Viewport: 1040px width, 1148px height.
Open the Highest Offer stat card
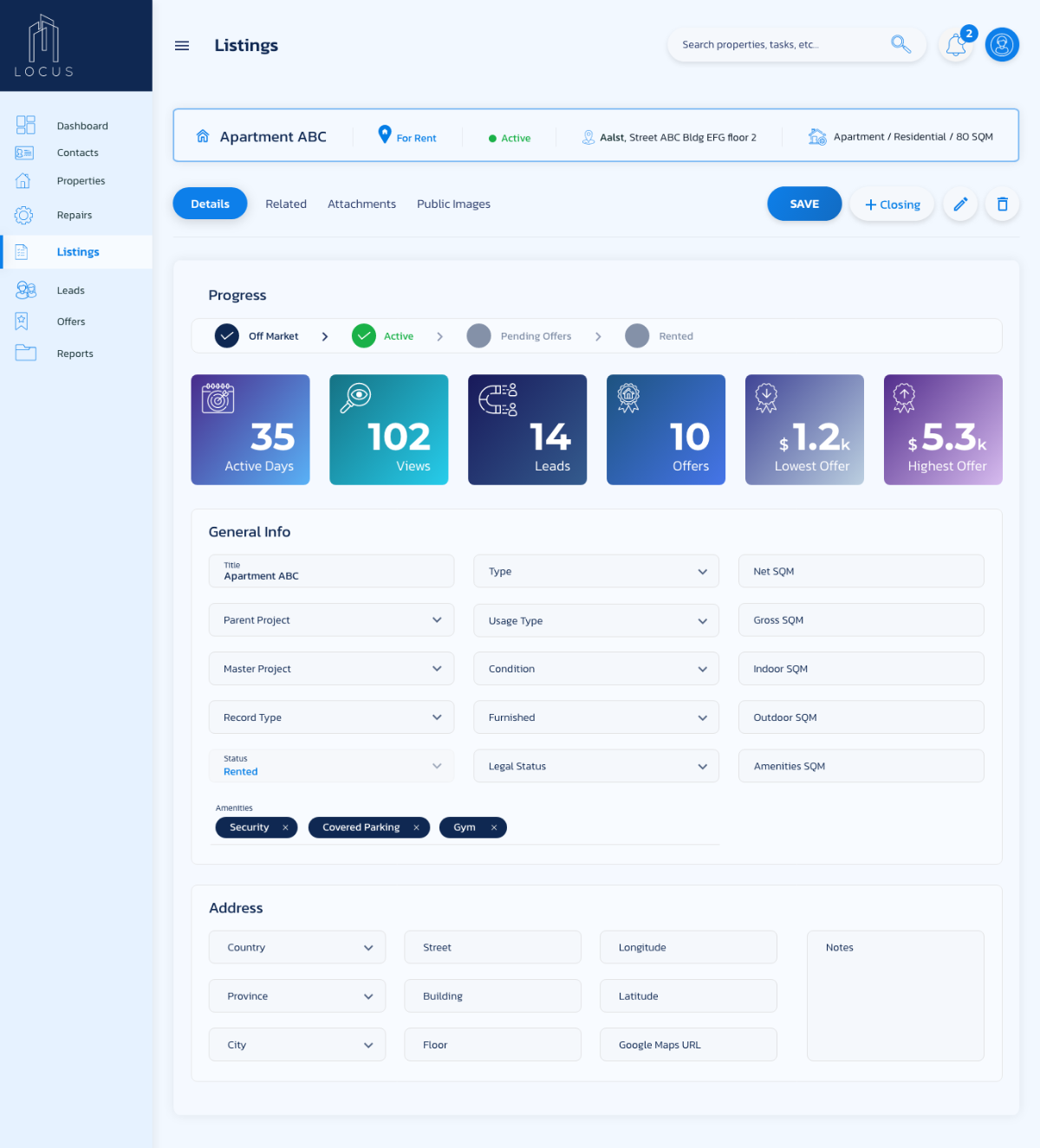(943, 430)
